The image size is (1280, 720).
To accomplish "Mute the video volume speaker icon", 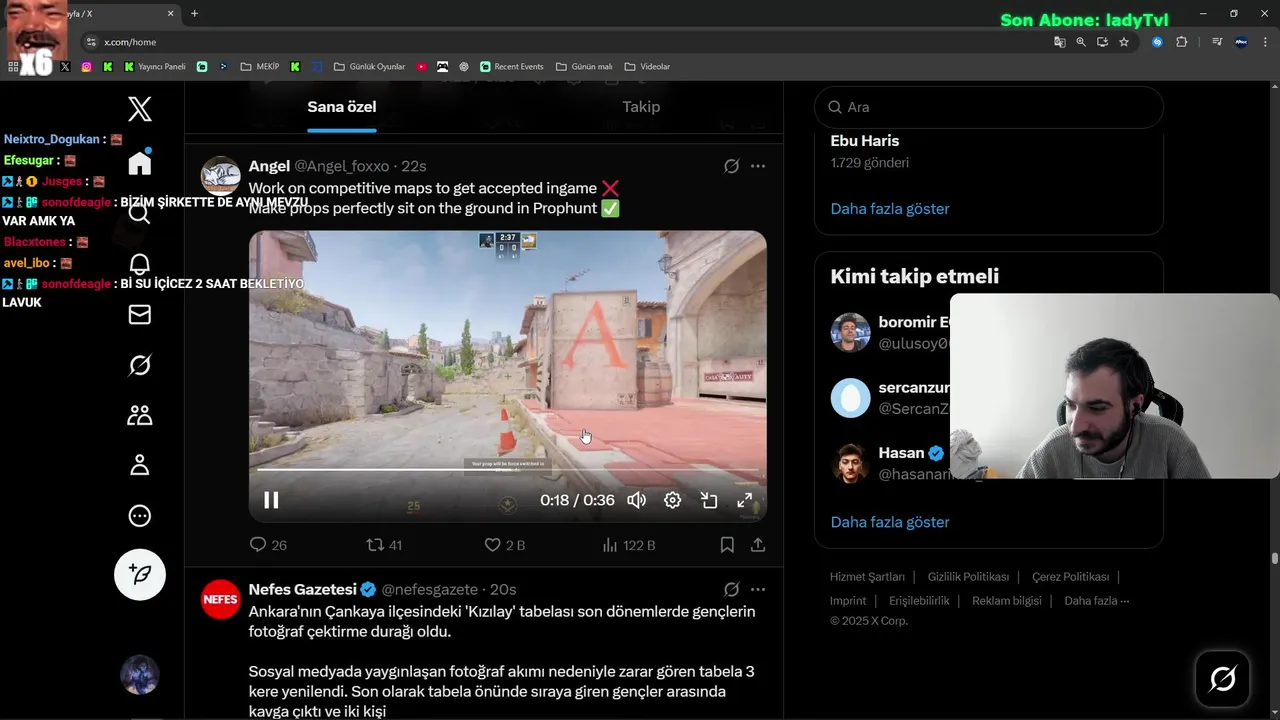I will (636, 500).
